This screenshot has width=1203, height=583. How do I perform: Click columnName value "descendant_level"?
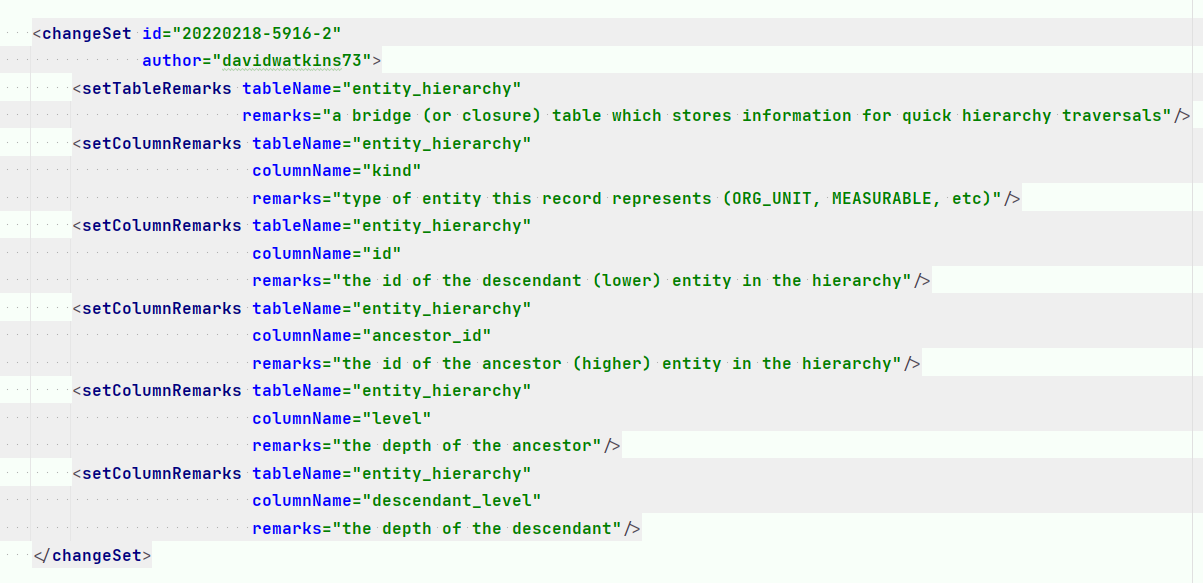(x=451, y=500)
